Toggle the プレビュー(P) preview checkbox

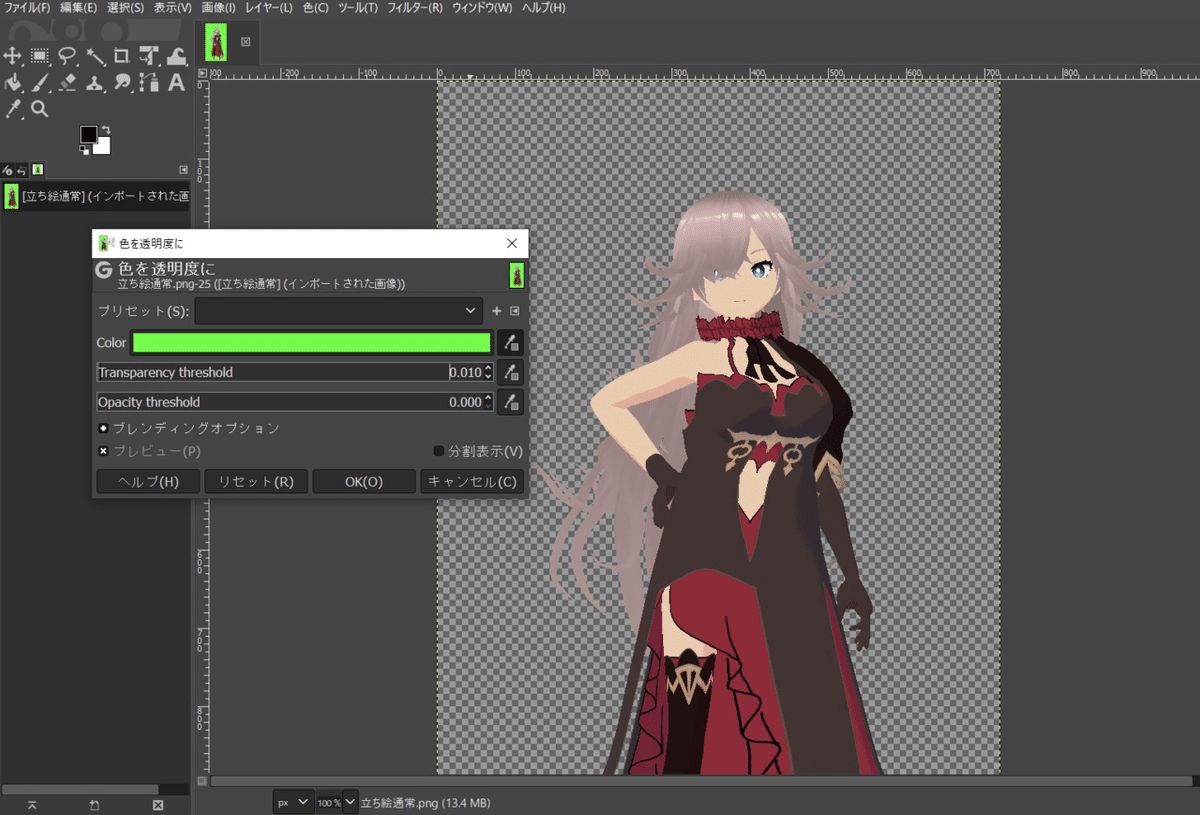pyautogui.click(x=150, y=451)
